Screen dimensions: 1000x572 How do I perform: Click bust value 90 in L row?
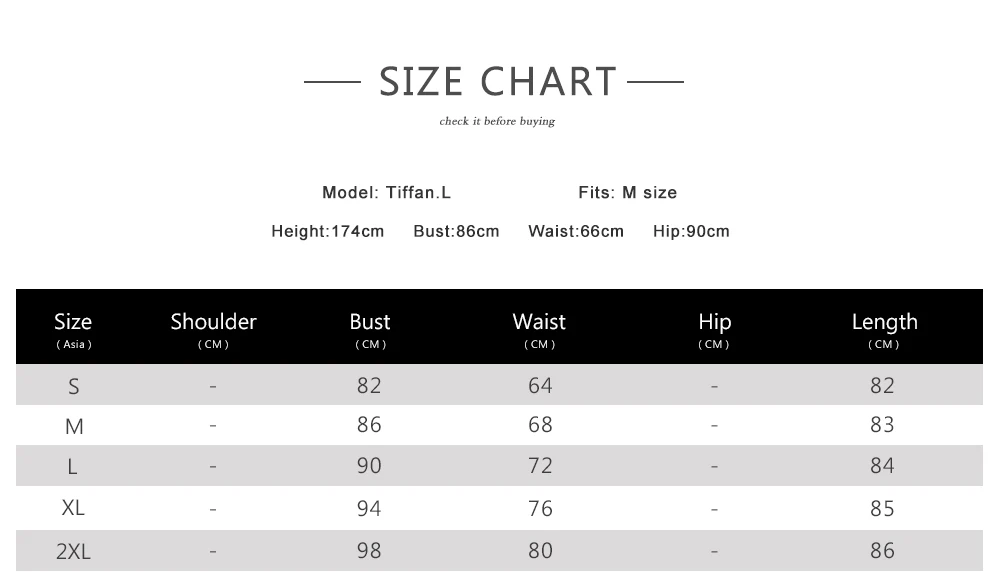click(369, 466)
